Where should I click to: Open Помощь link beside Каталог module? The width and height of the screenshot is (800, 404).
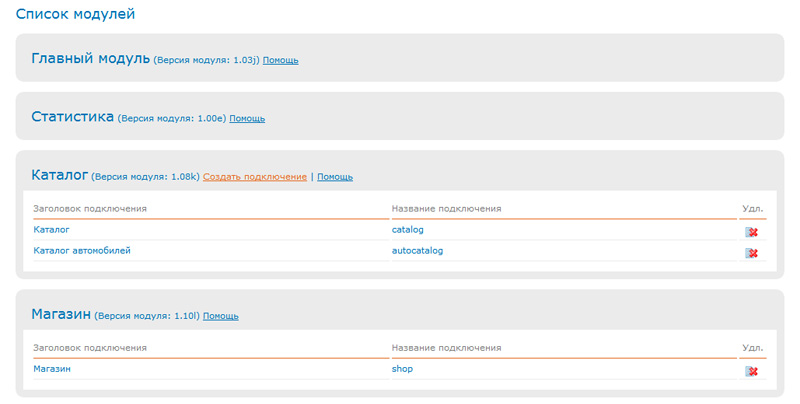335,177
